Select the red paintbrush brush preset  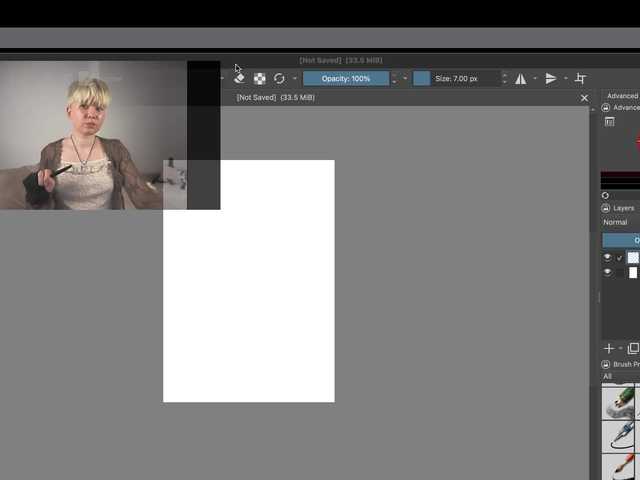618,467
